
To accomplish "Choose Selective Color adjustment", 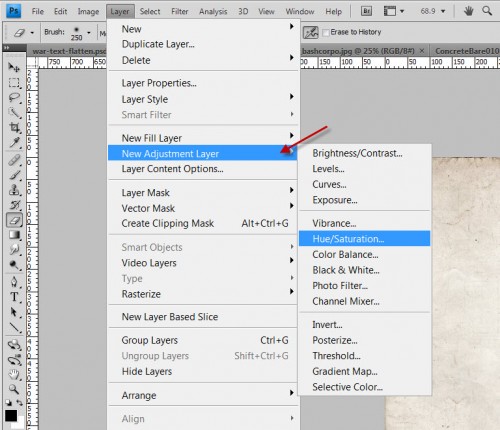I will (365, 387).
